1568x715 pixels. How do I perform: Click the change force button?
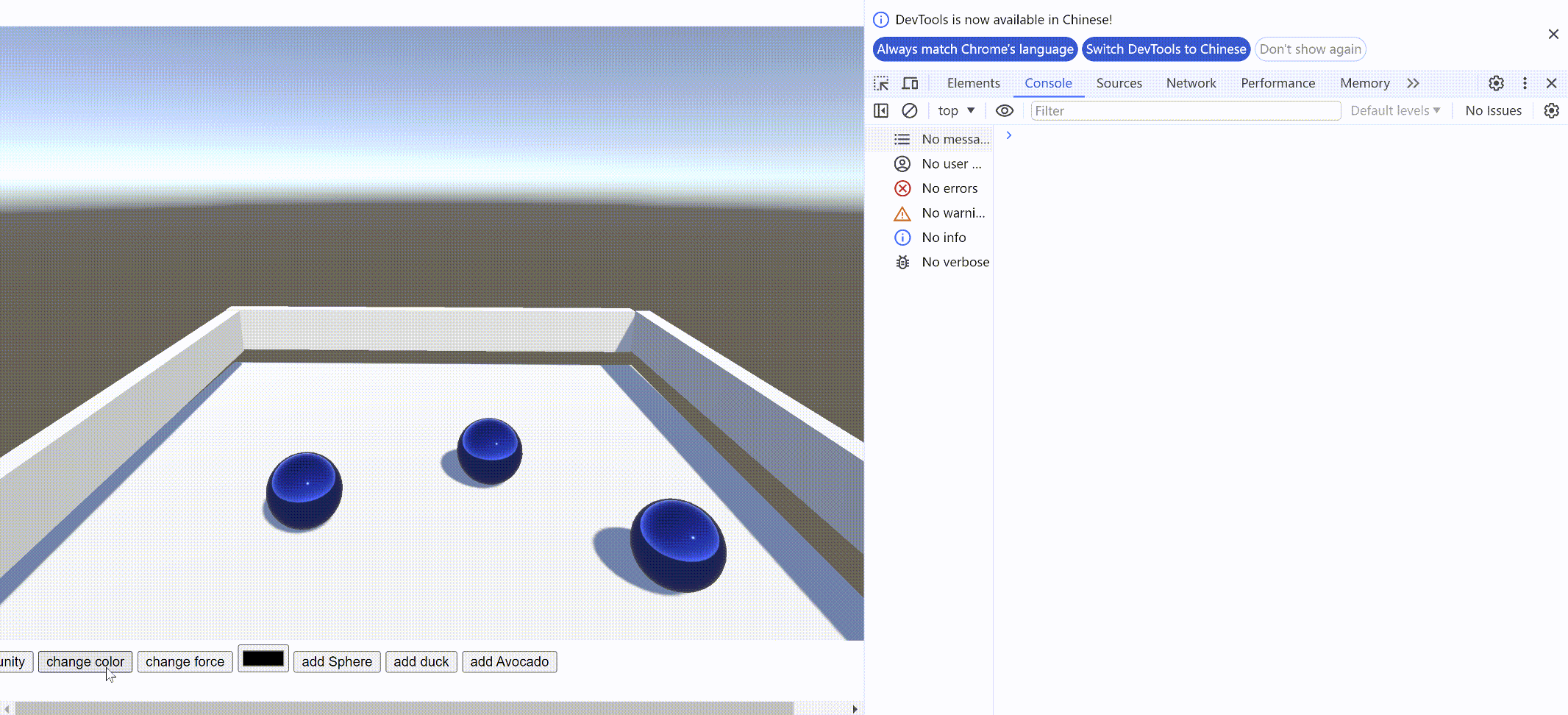click(x=185, y=661)
